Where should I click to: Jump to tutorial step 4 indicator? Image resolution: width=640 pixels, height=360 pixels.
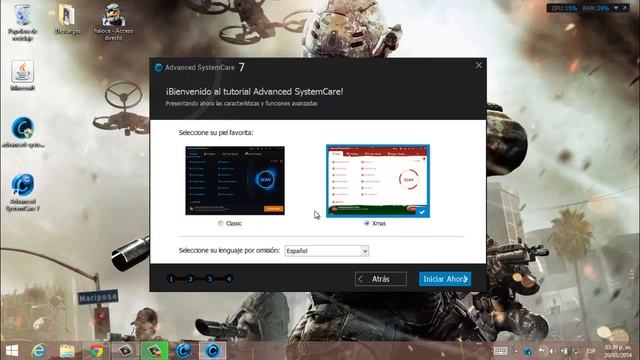point(229,279)
